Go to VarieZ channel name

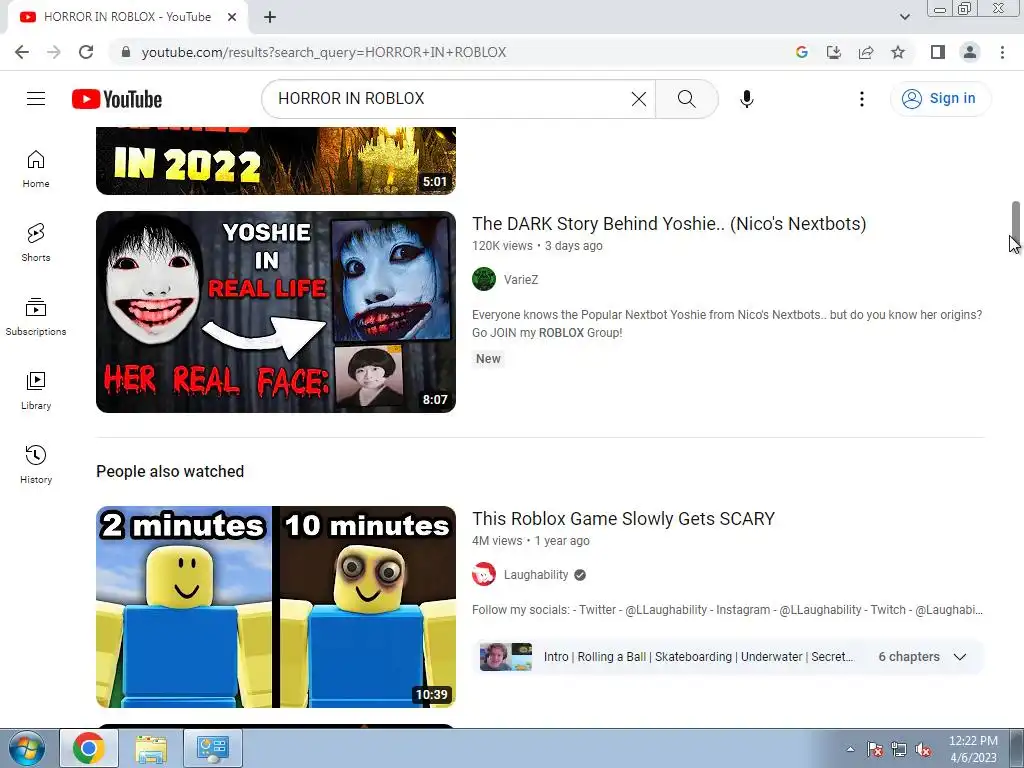coord(520,280)
